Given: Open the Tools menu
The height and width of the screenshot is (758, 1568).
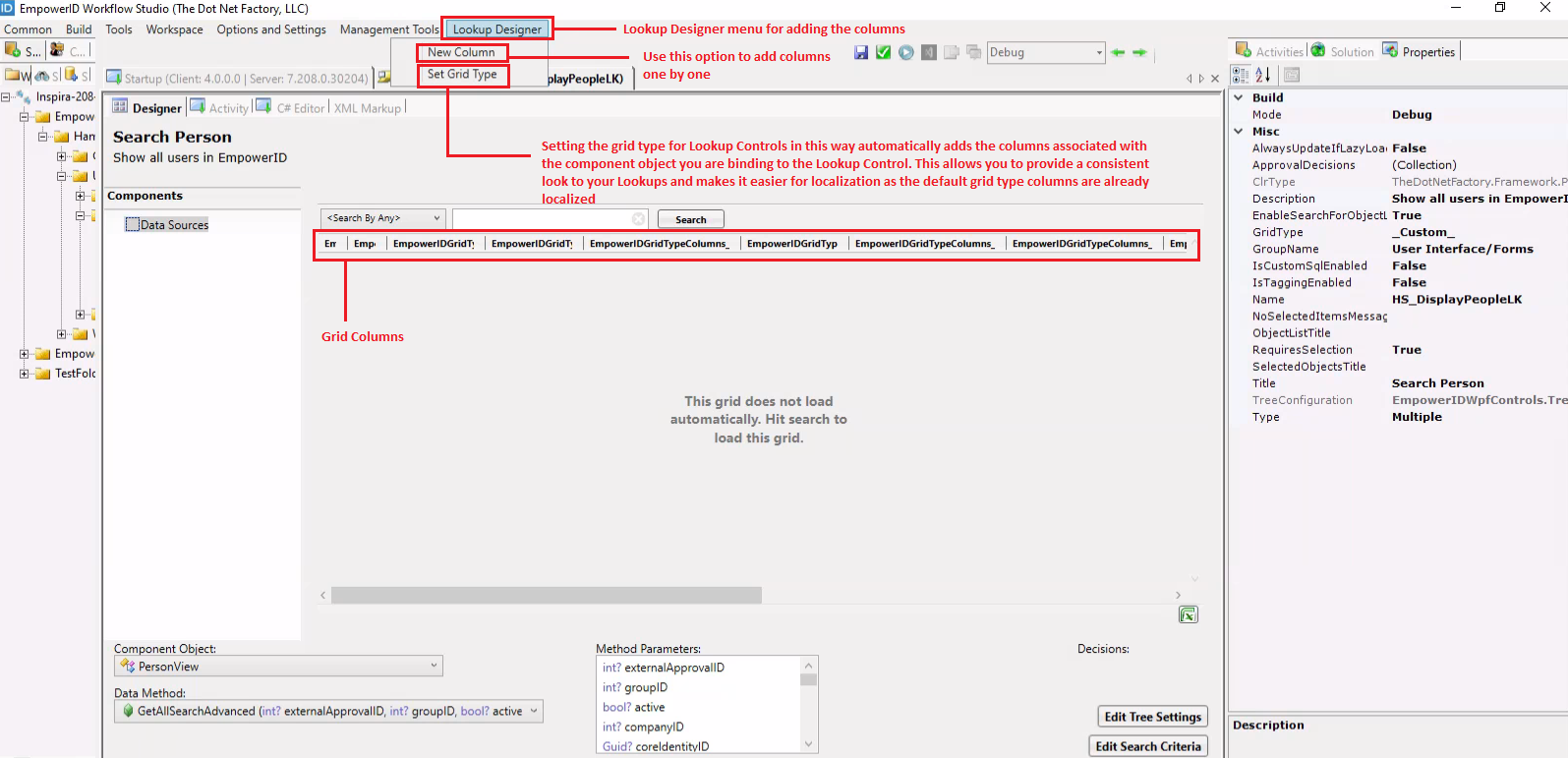Looking at the screenshot, I should pos(119,29).
